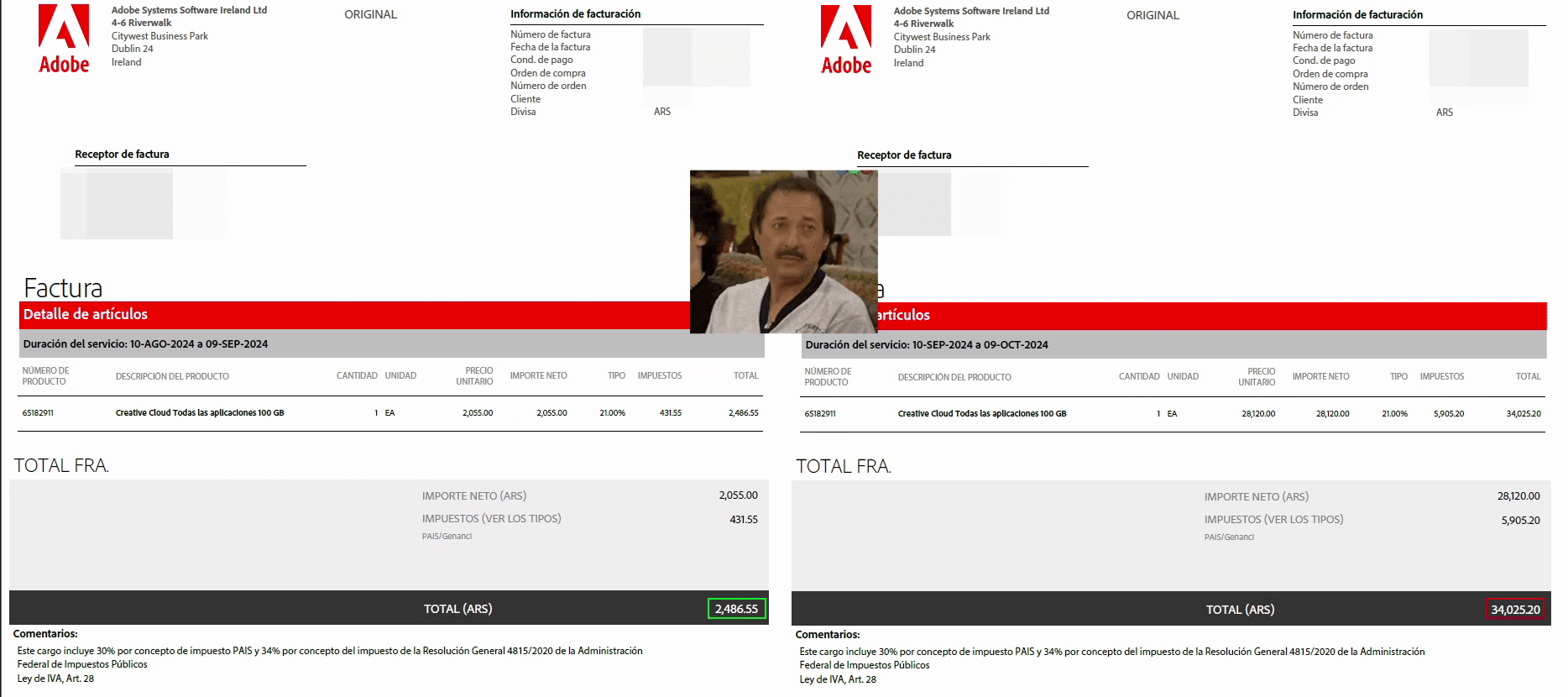1568x697 pixels.
Task: Click the right invoice's 'Citywest Business Park' line
Action: [x=942, y=37]
